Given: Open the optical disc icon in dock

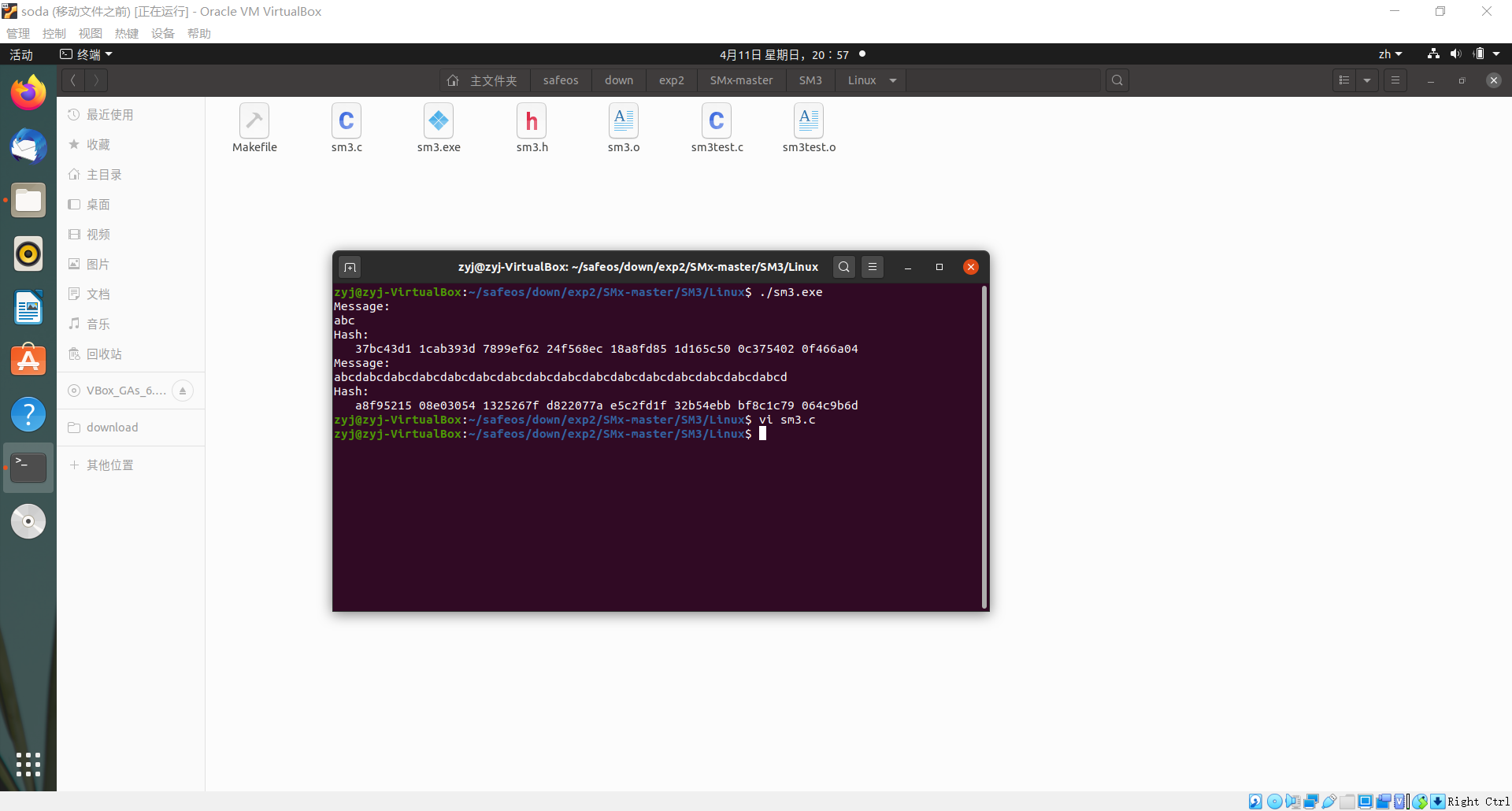Looking at the screenshot, I should 28,521.
